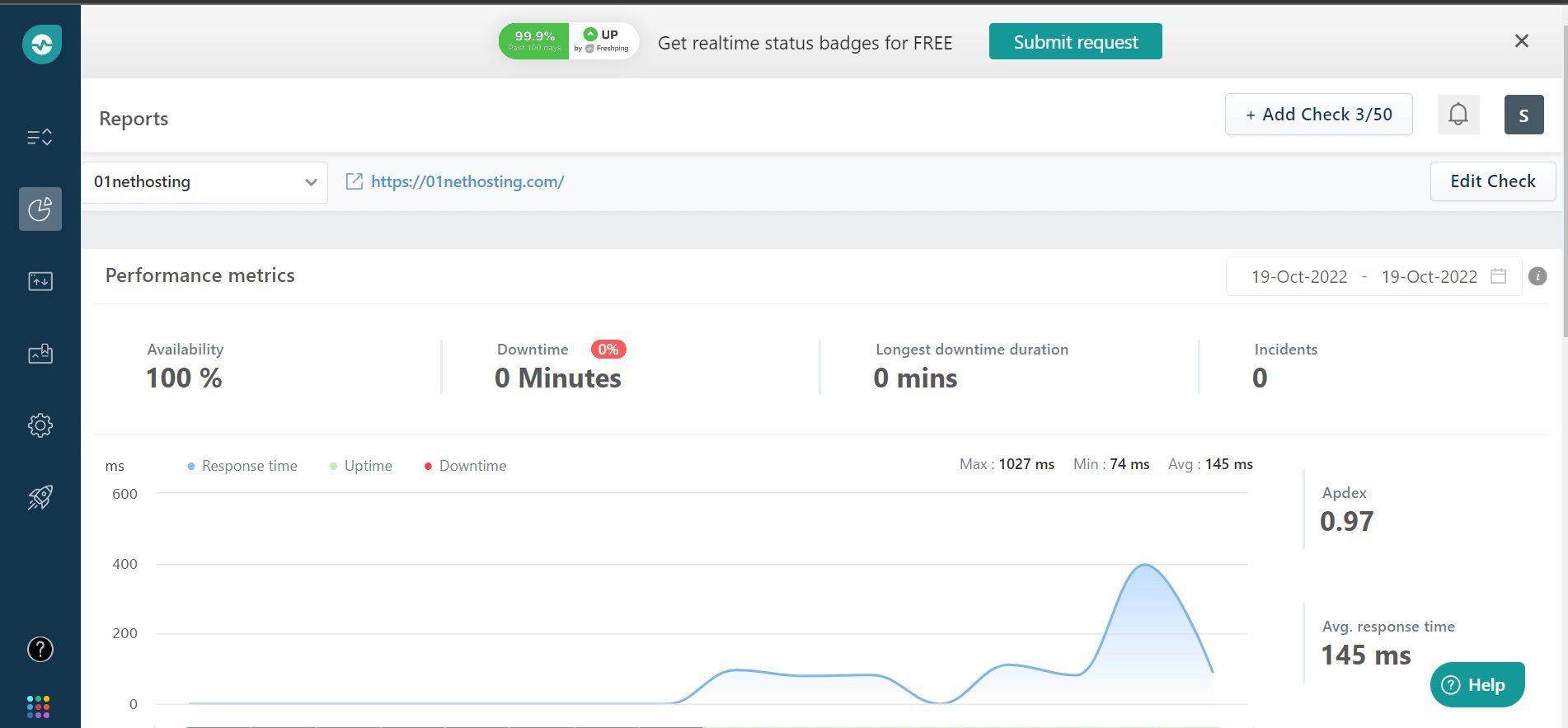Viewport: 1568px width, 728px height.
Task: Open the https://01nethosting.com/ link
Action: coord(467,181)
